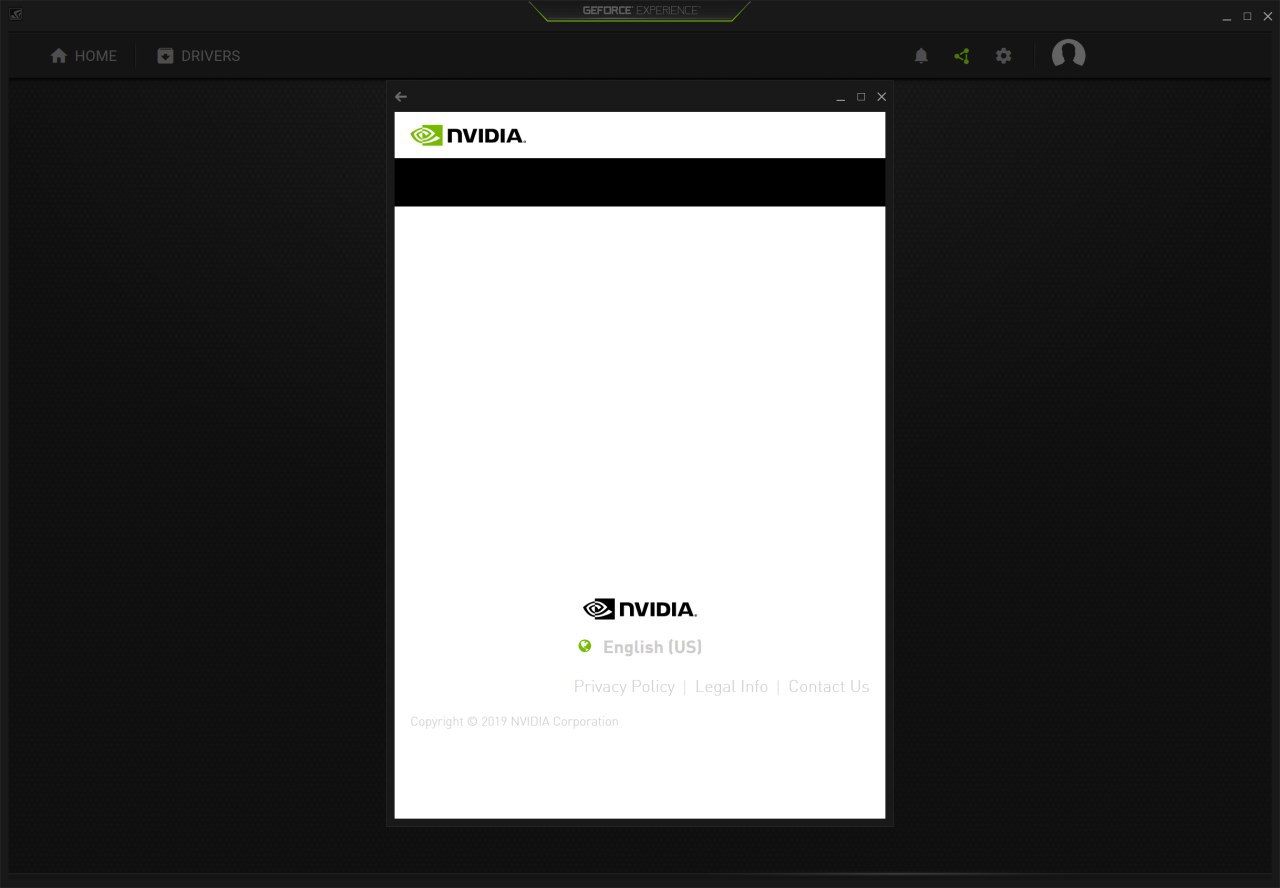
Task: Open the Privacy Policy link
Action: tap(624, 686)
